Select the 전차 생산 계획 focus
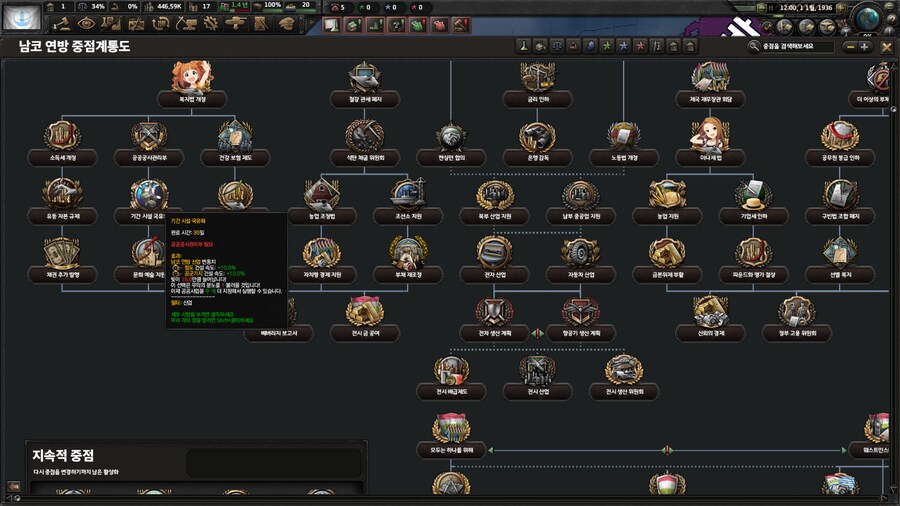Screen dimensions: 900x506 click(x=494, y=312)
